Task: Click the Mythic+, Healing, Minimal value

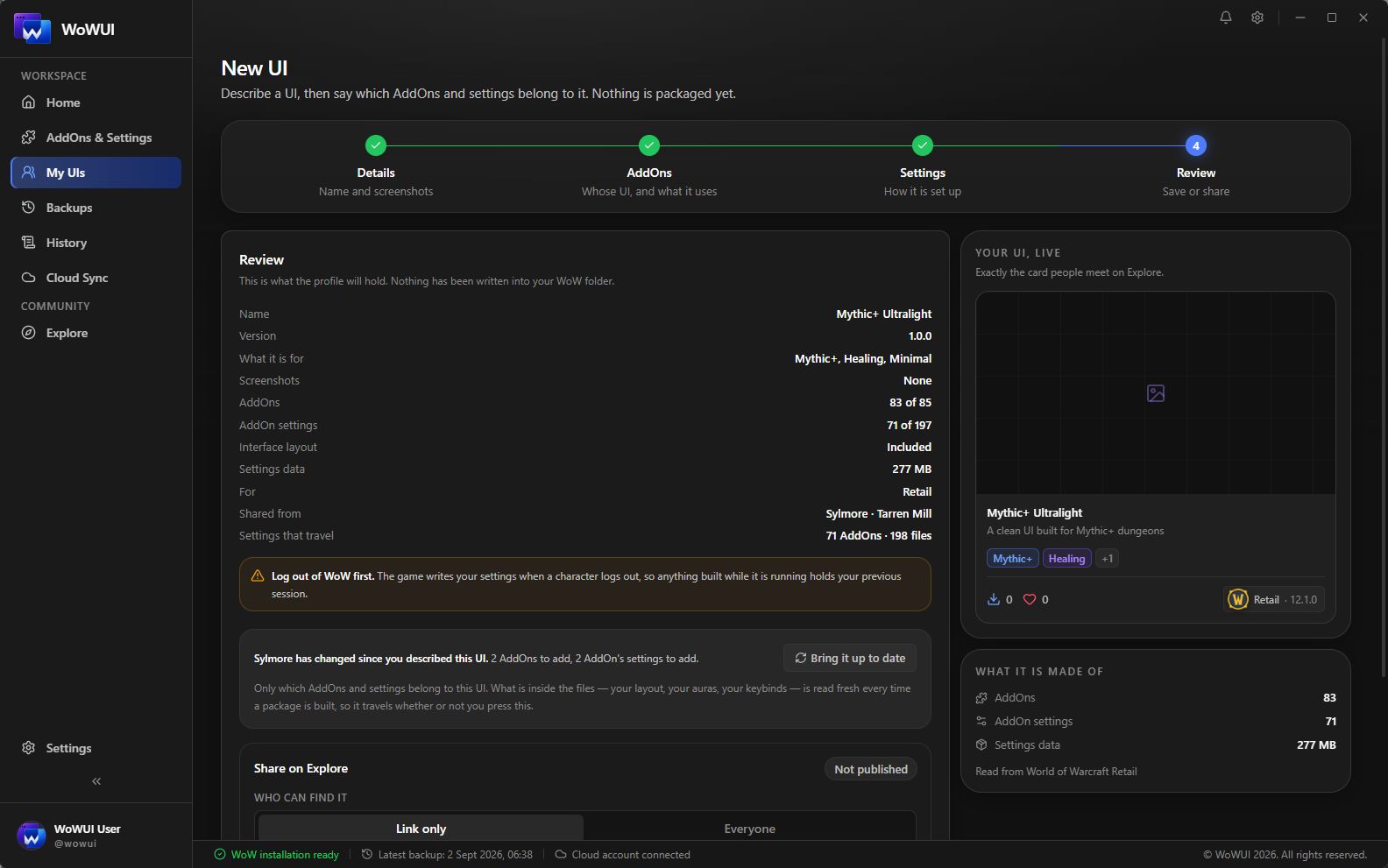Action: coord(863,358)
